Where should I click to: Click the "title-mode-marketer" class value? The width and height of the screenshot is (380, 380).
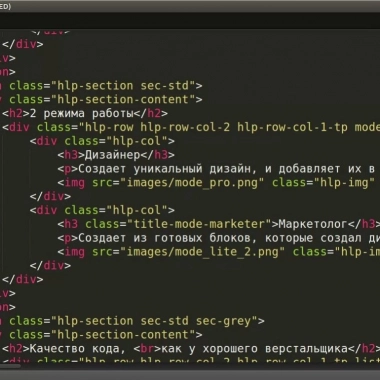[199, 224]
